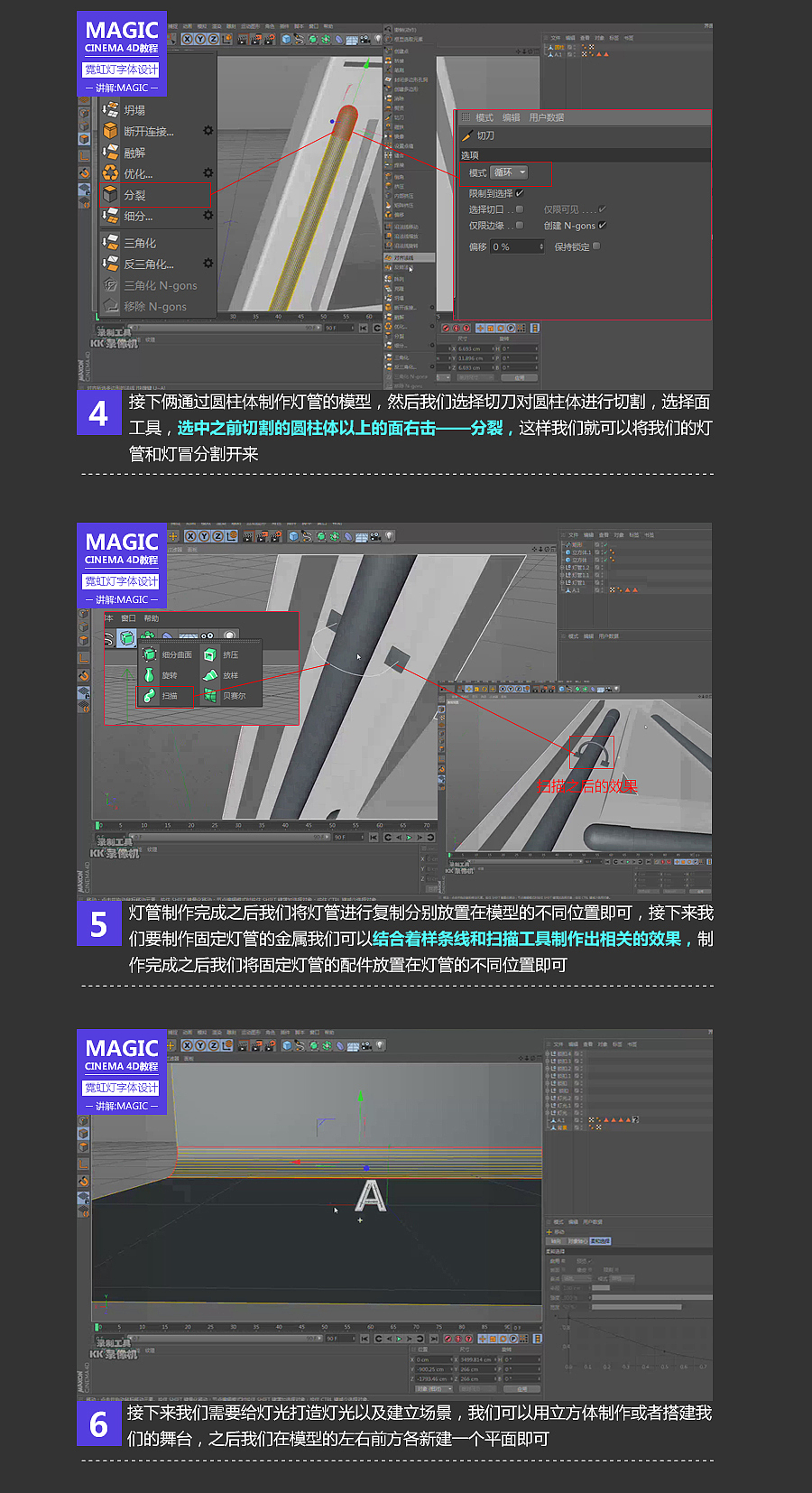Click the 细分 (Subdivide) icon
The height and width of the screenshot is (1493, 812).
coord(110,216)
